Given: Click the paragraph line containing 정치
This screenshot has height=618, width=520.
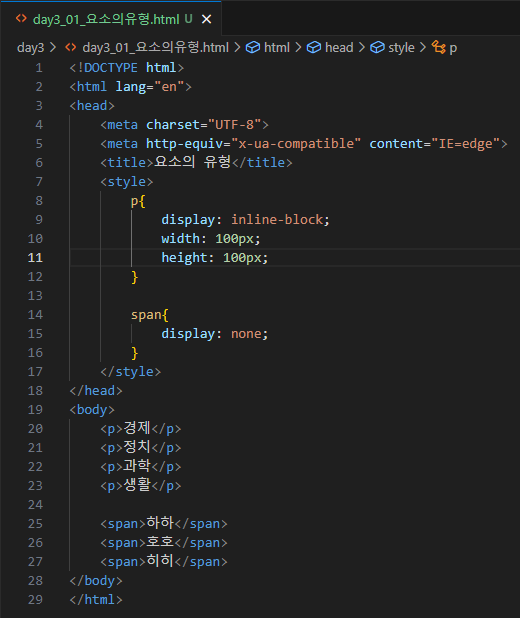Looking at the screenshot, I should point(141,447).
